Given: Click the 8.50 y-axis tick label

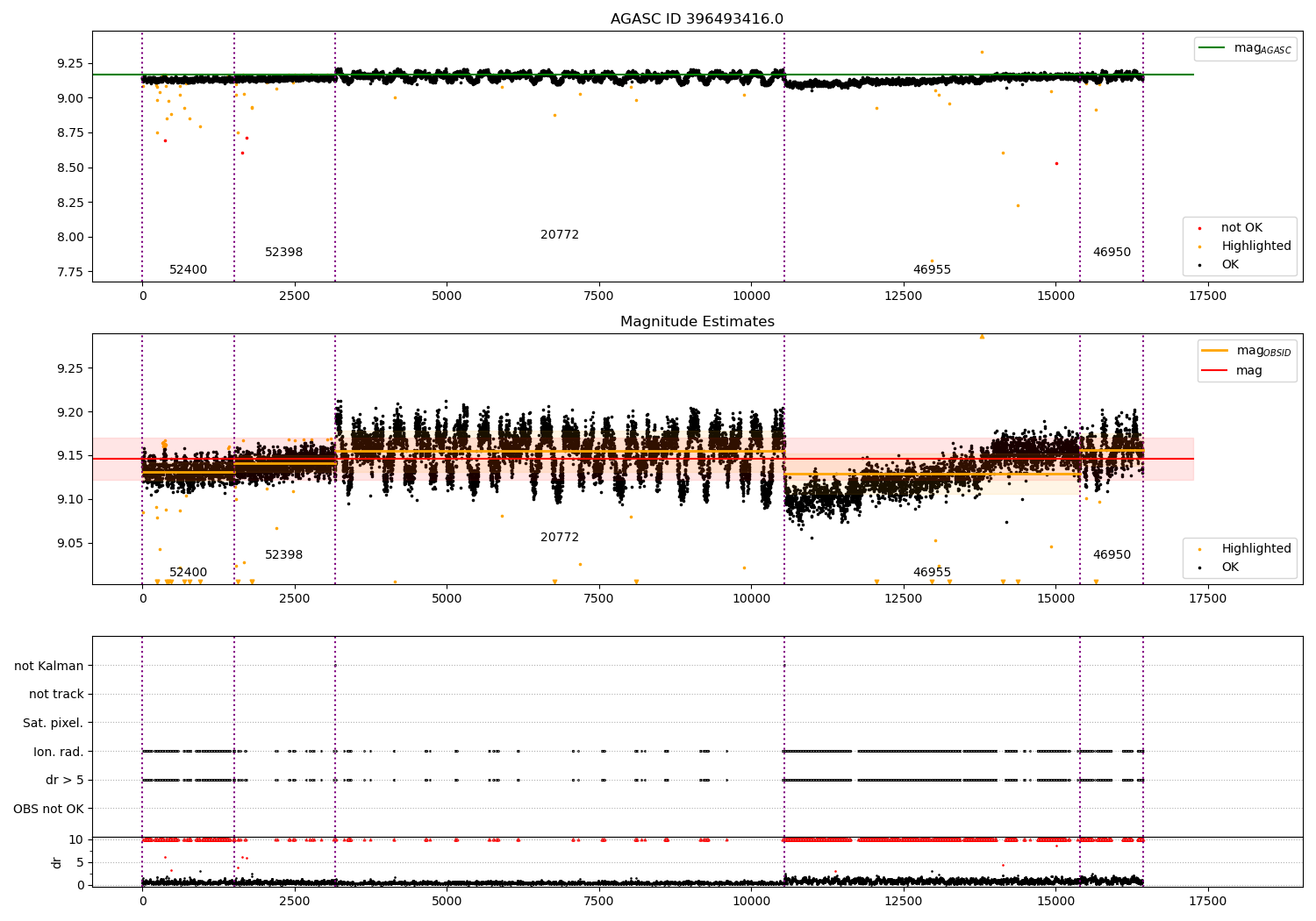Looking at the screenshot, I should [69, 168].
